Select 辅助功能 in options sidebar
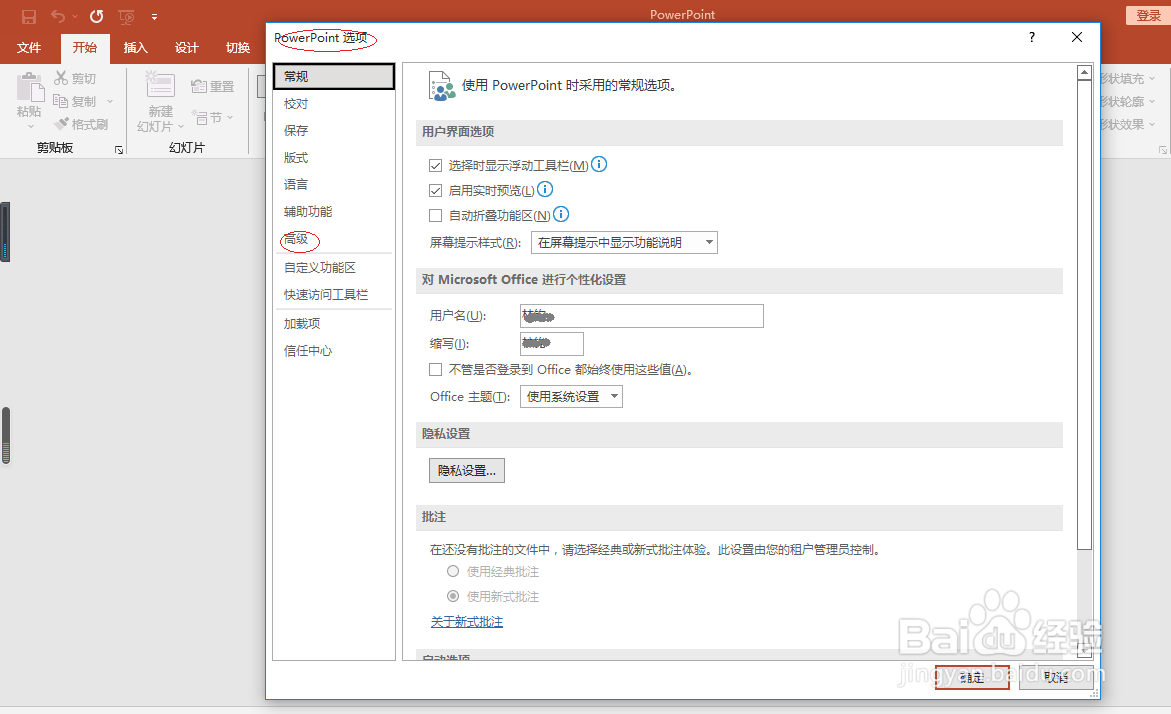 click(334, 212)
